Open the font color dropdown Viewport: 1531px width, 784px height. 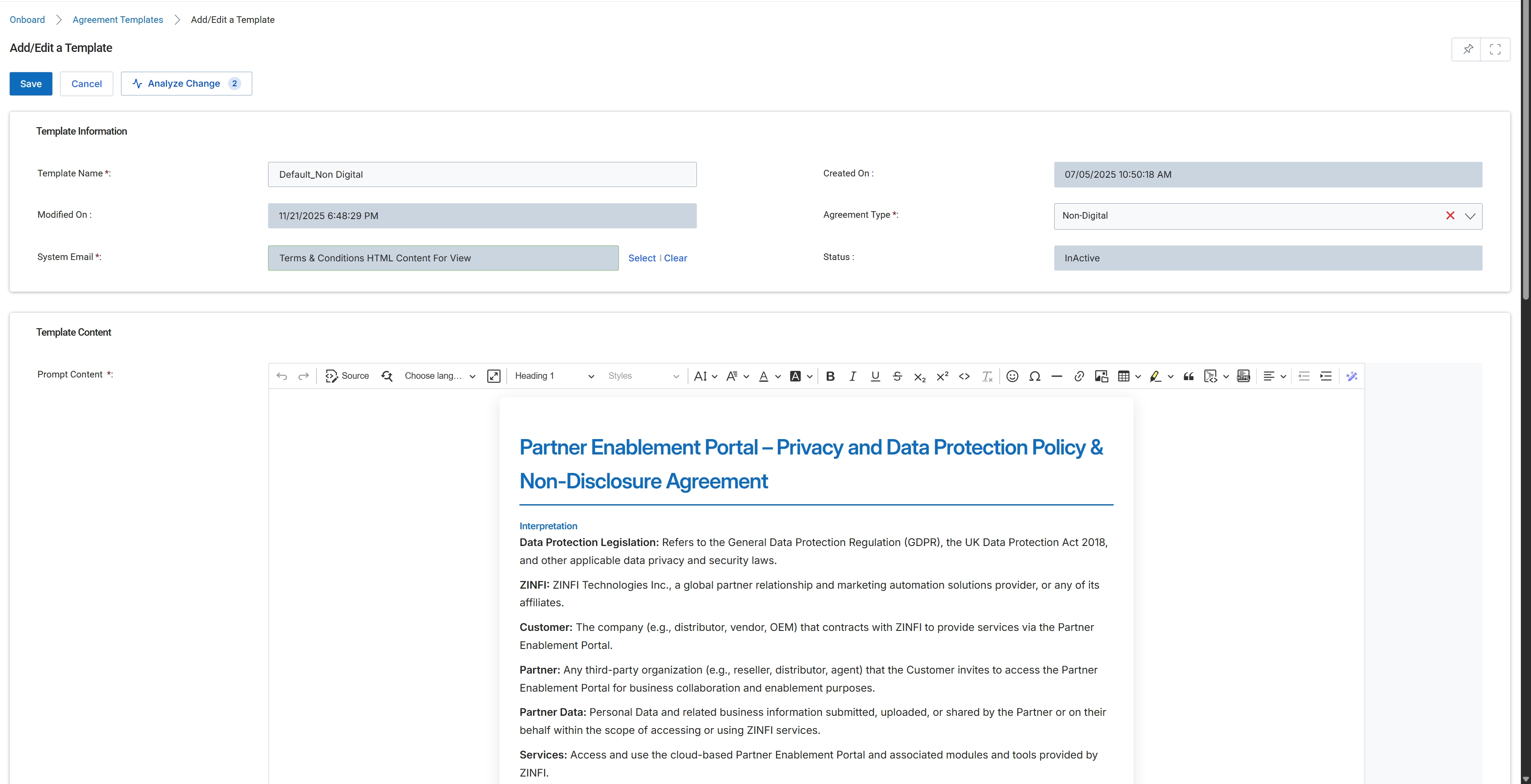(x=769, y=376)
